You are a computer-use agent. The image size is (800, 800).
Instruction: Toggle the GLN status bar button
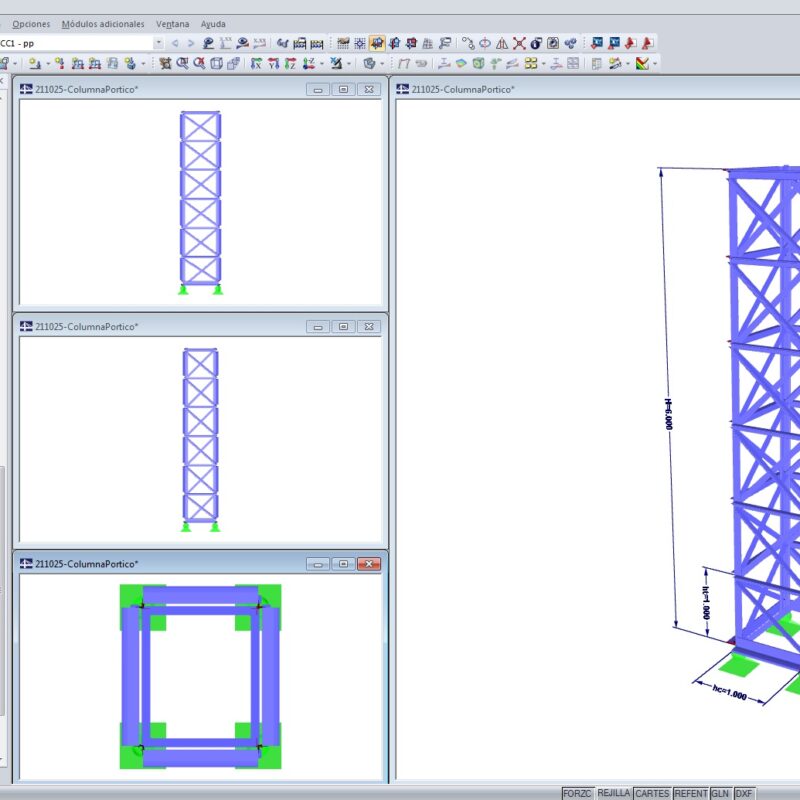click(x=720, y=793)
